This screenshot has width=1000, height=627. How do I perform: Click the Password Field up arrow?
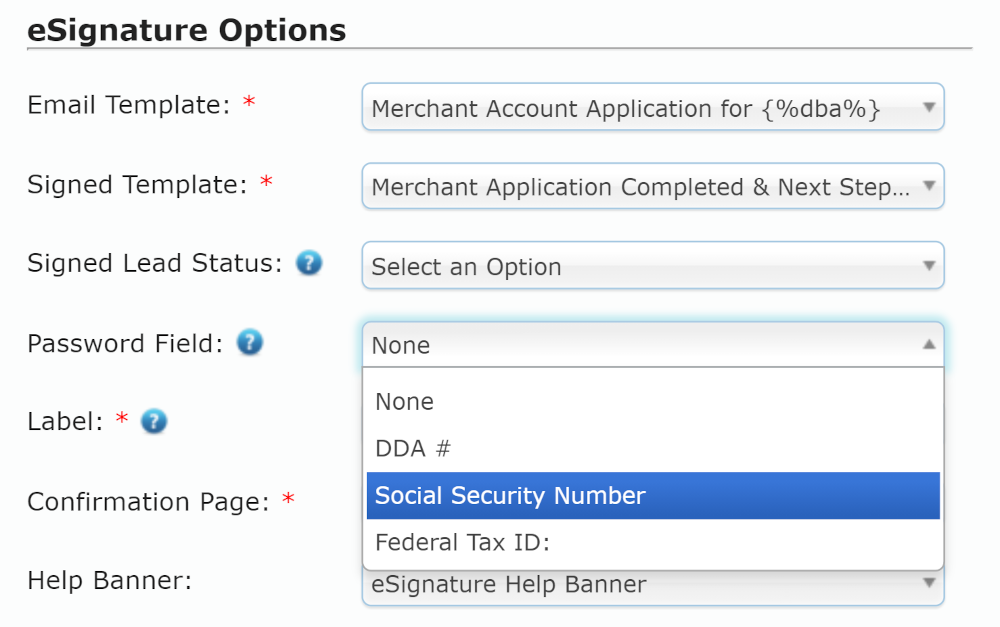click(x=929, y=344)
